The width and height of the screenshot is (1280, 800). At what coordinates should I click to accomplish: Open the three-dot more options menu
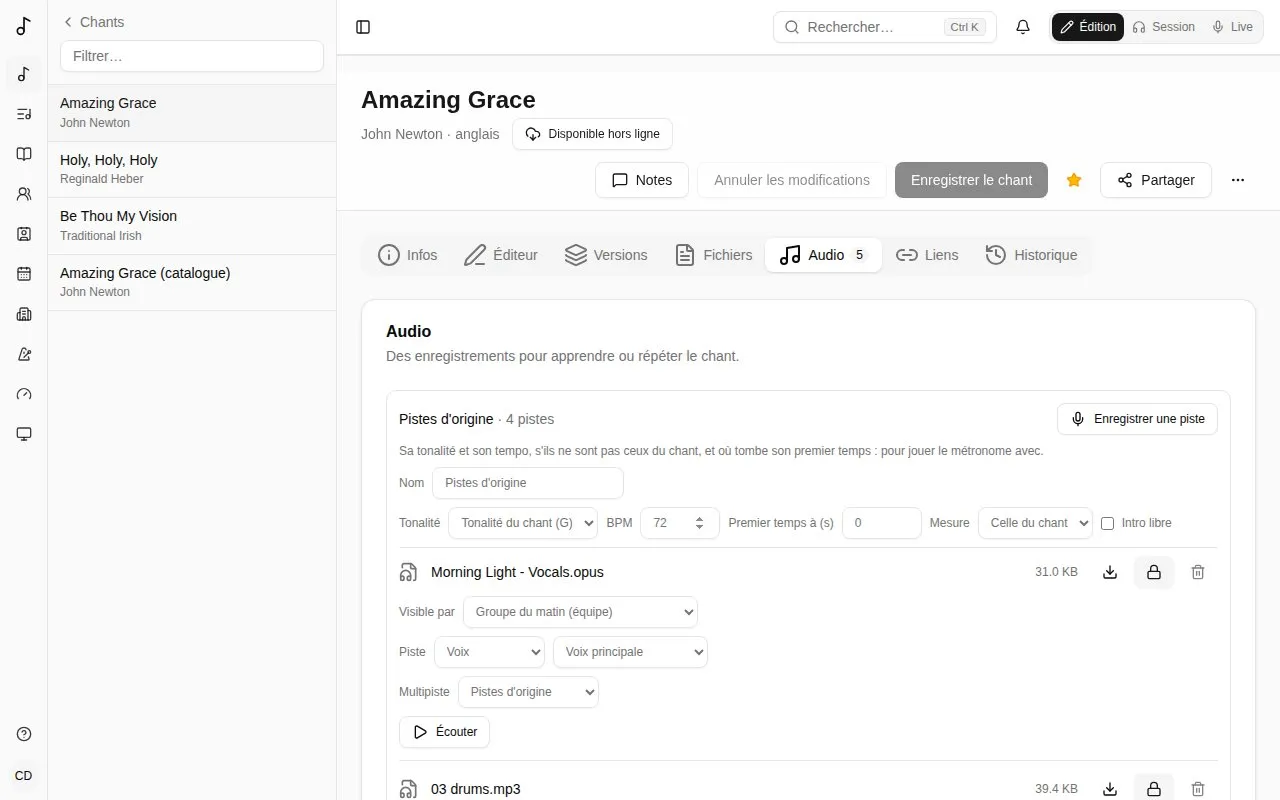1238,180
